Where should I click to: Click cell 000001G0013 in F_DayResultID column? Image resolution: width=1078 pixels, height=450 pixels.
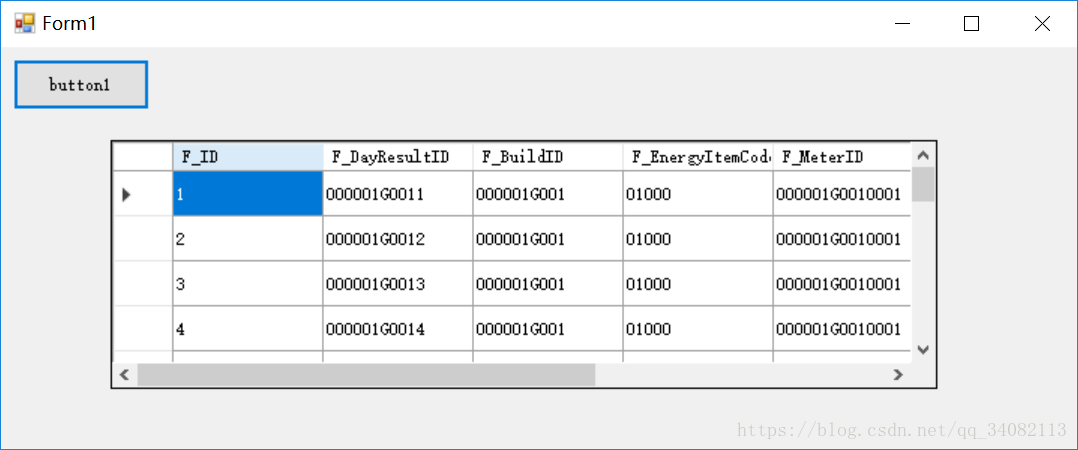coord(397,283)
